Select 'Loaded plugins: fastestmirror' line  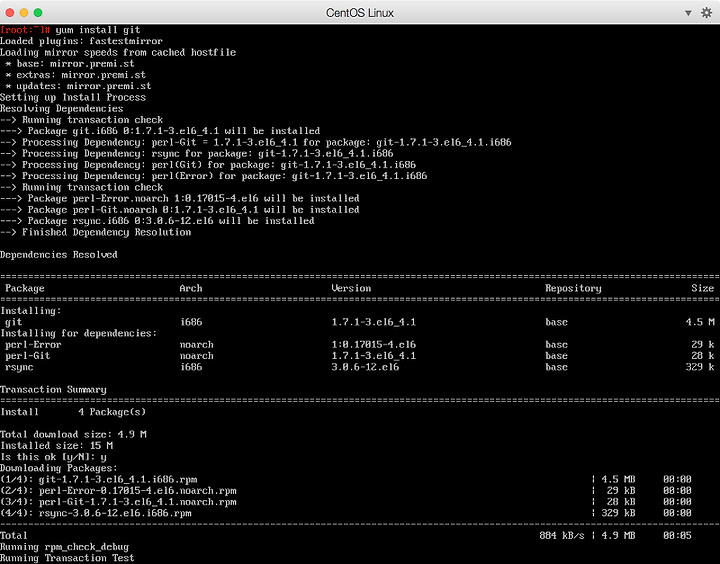tap(81, 41)
